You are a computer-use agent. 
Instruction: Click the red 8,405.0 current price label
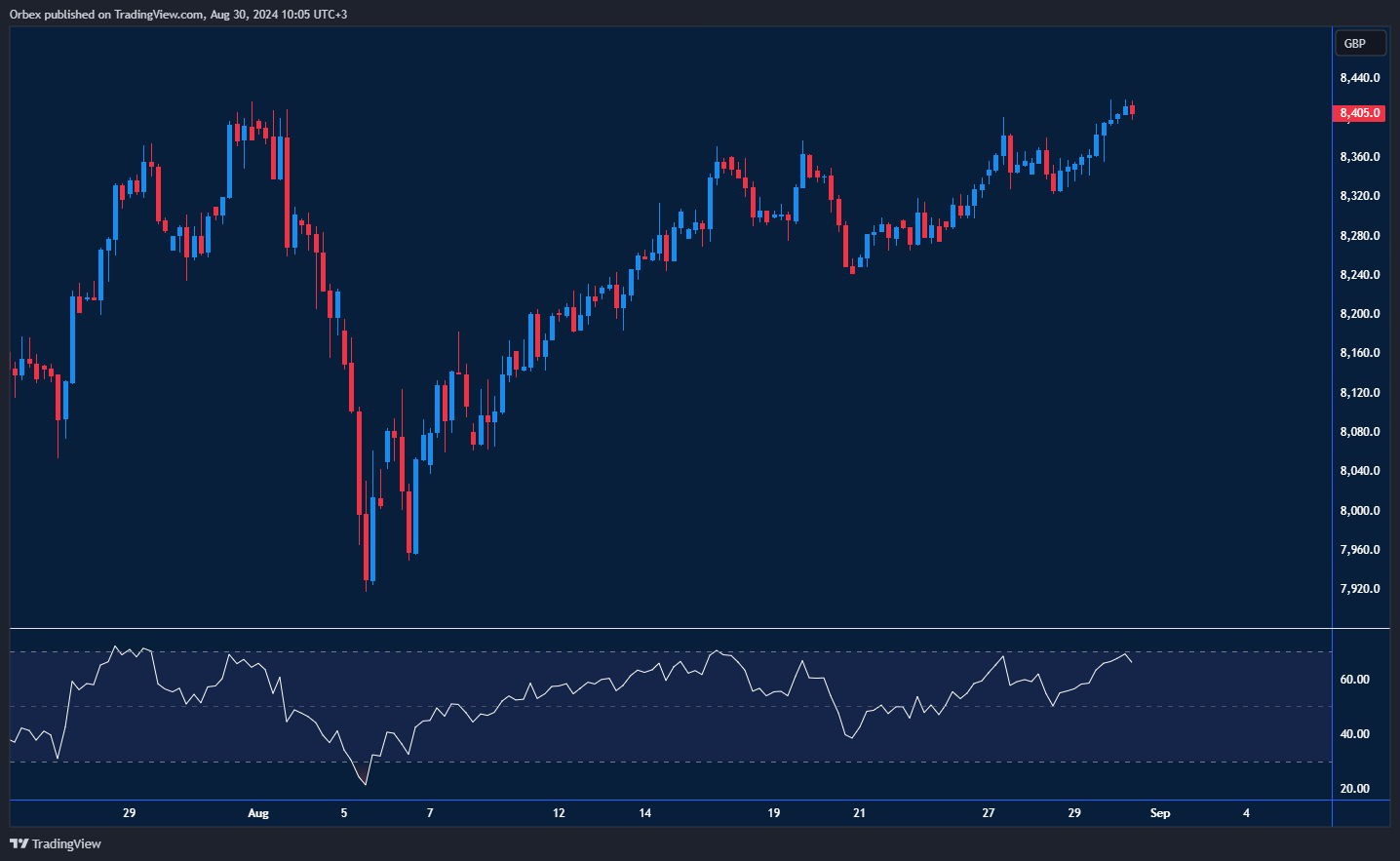[1359, 113]
